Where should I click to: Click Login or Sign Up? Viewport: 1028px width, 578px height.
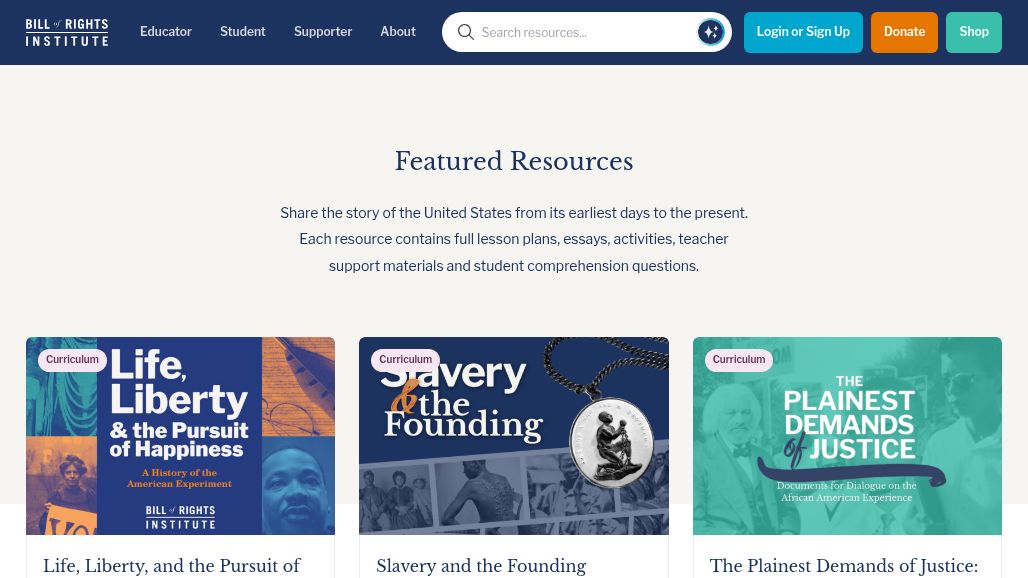(803, 32)
